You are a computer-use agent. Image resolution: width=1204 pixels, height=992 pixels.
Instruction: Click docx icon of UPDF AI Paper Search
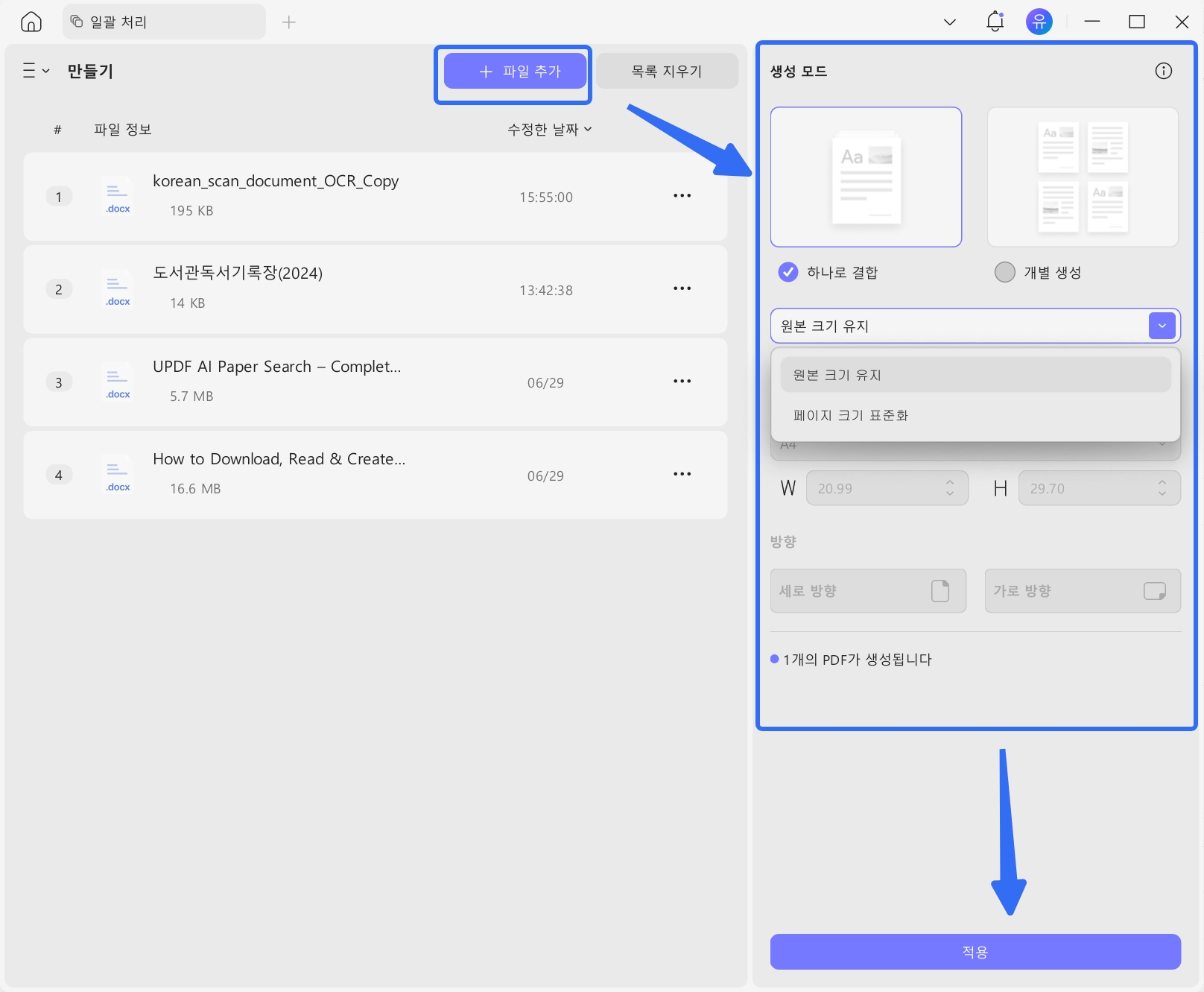[118, 382]
